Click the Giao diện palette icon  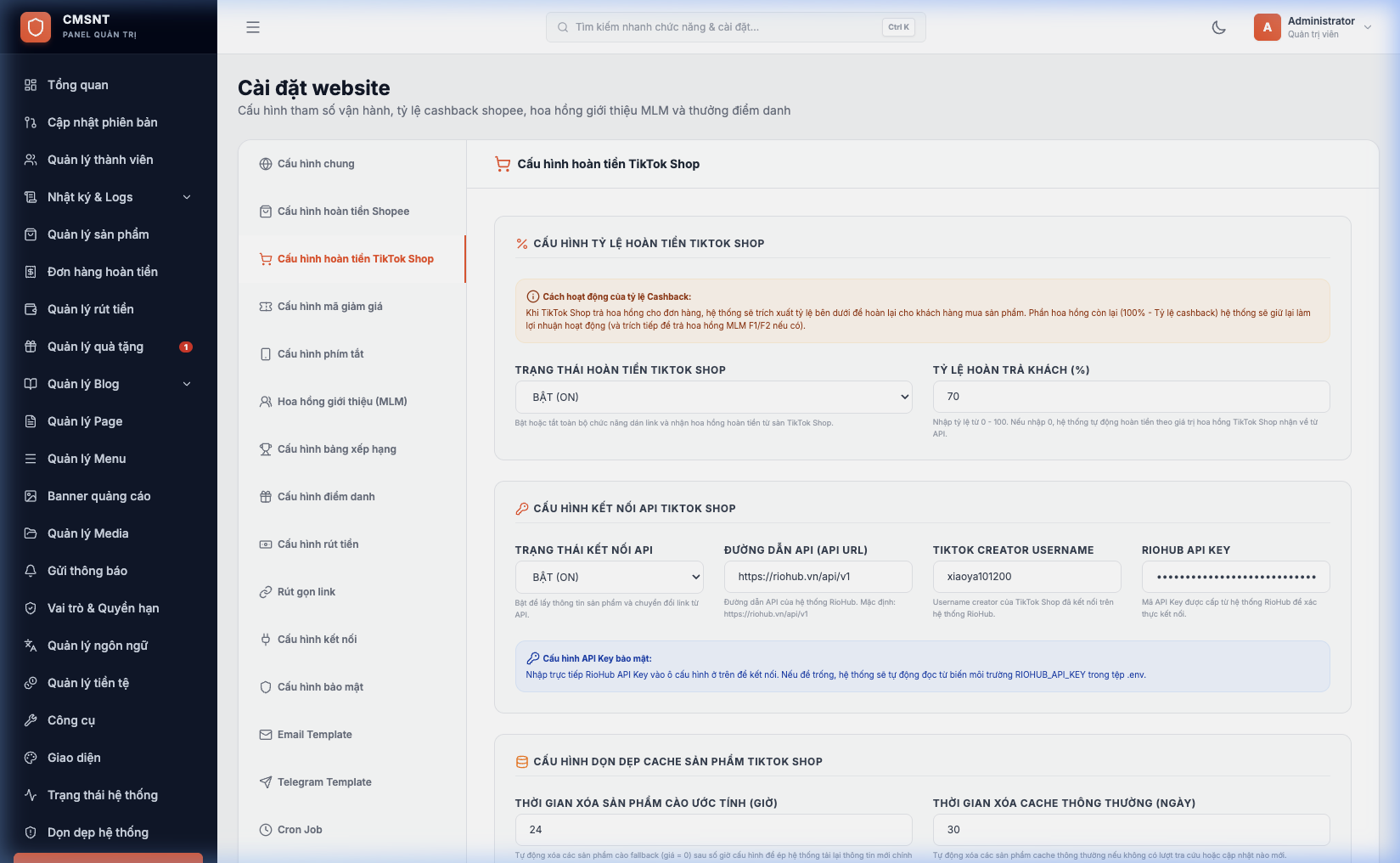[x=31, y=758]
